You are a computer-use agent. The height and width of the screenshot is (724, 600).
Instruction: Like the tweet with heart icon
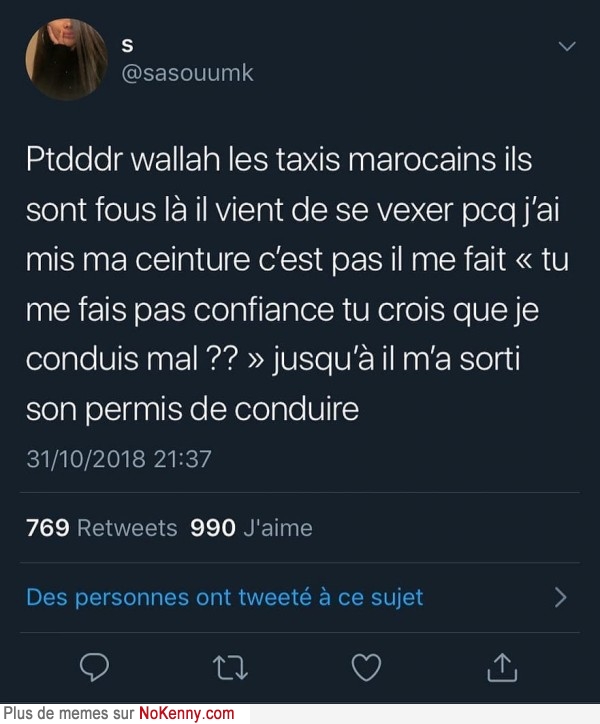(x=366, y=667)
